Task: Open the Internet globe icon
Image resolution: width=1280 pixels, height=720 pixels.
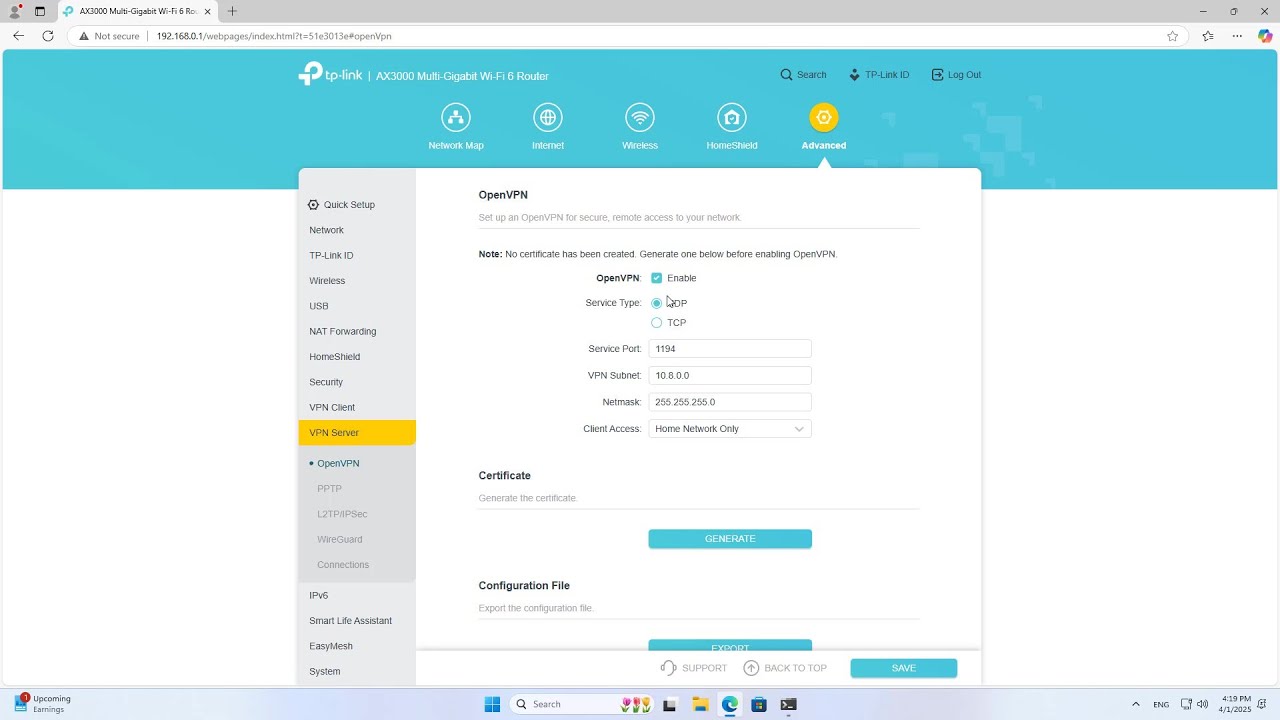Action: pos(548,118)
